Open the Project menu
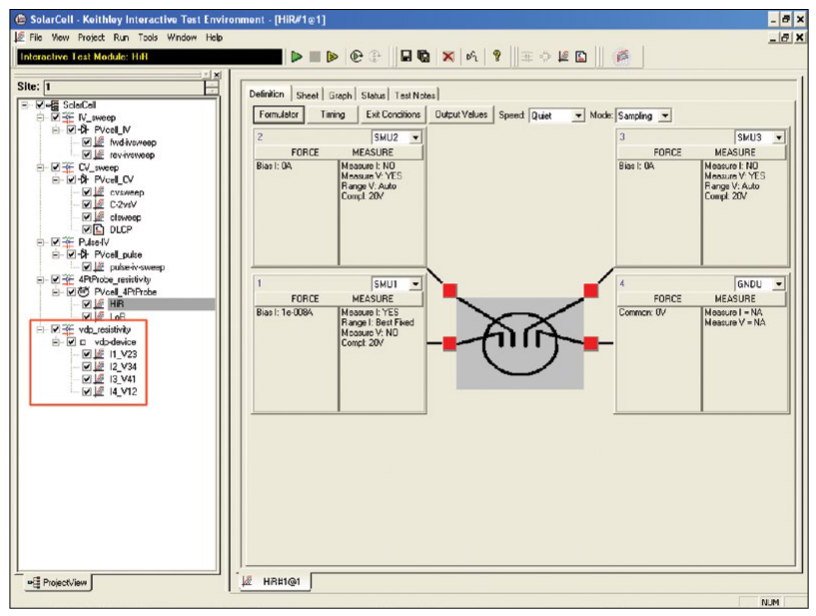The height and width of the screenshot is (616, 816). click(x=91, y=37)
